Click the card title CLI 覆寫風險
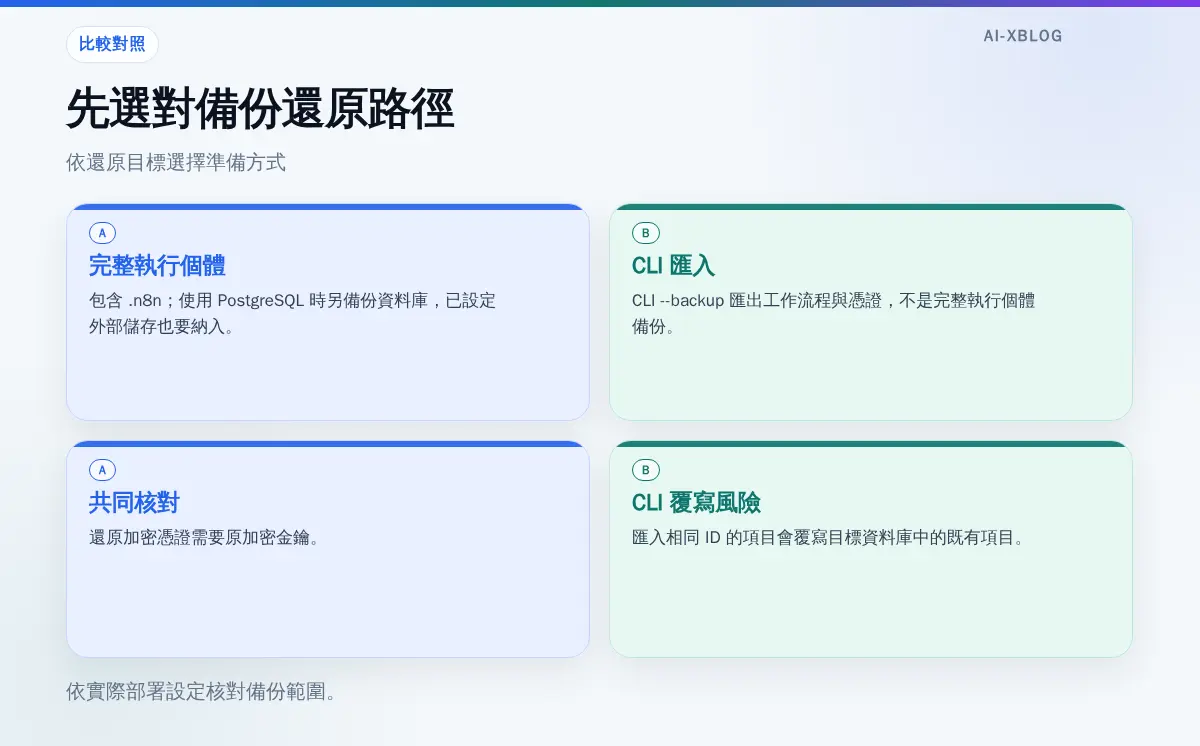 pyautogui.click(x=696, y=503)
